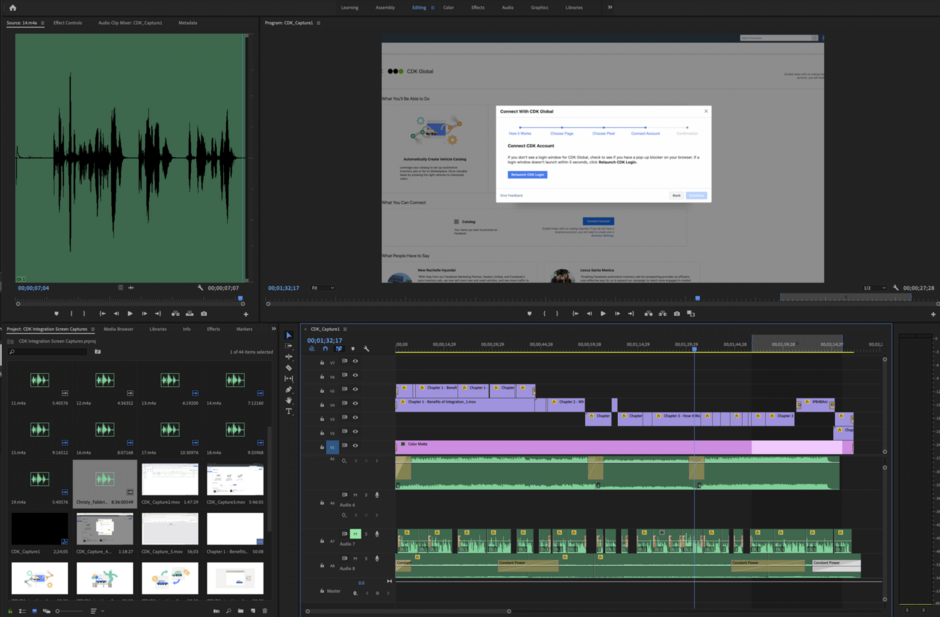Toggle Linked Selection in timeline

tap(339, 348)
